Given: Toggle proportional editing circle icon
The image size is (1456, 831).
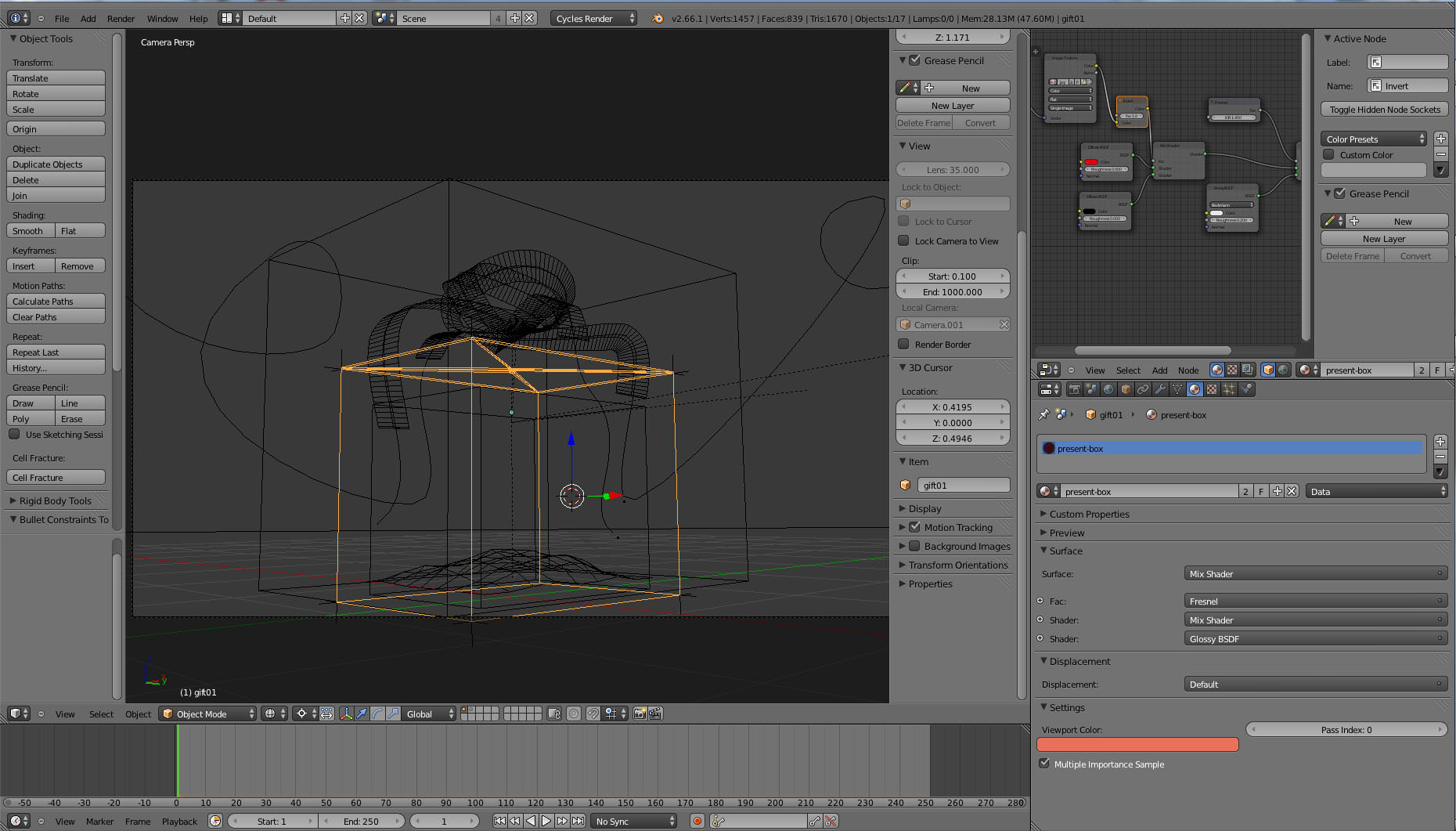Looking at the screenshot, I should tap(574, 714).
